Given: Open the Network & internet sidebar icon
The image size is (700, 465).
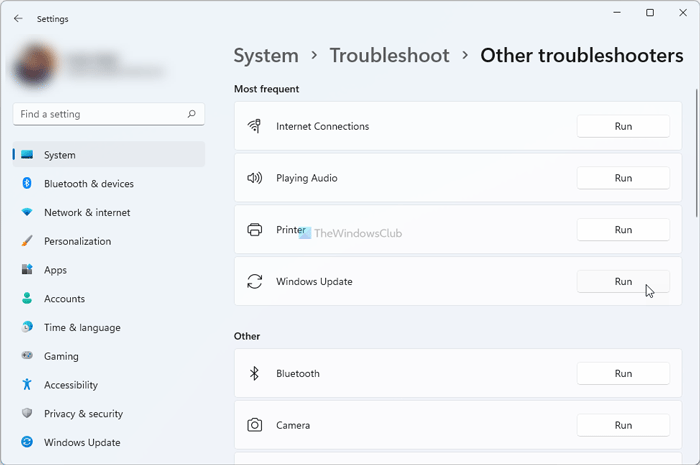Looking at the screenshot, I should tap(27, 213).
